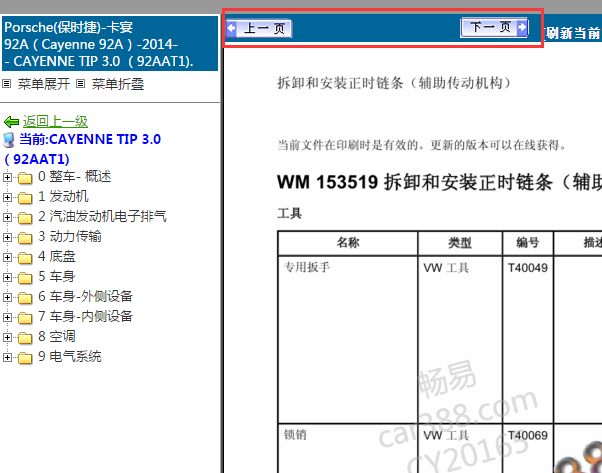Image resolution: width=602 pixels, height=473 pixels.
Task: Expand the 2 汽油发动机电子排气 node
Action: pyautogui.click(x=7, y=217)
